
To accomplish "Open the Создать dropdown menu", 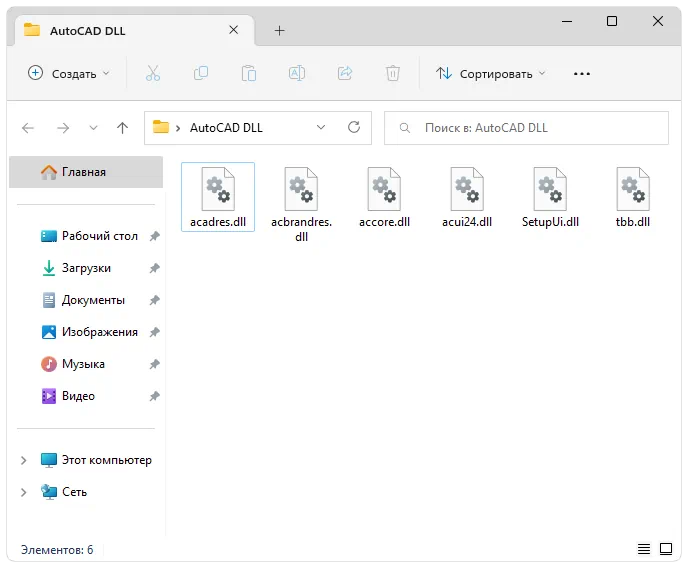I will [68, 74].
